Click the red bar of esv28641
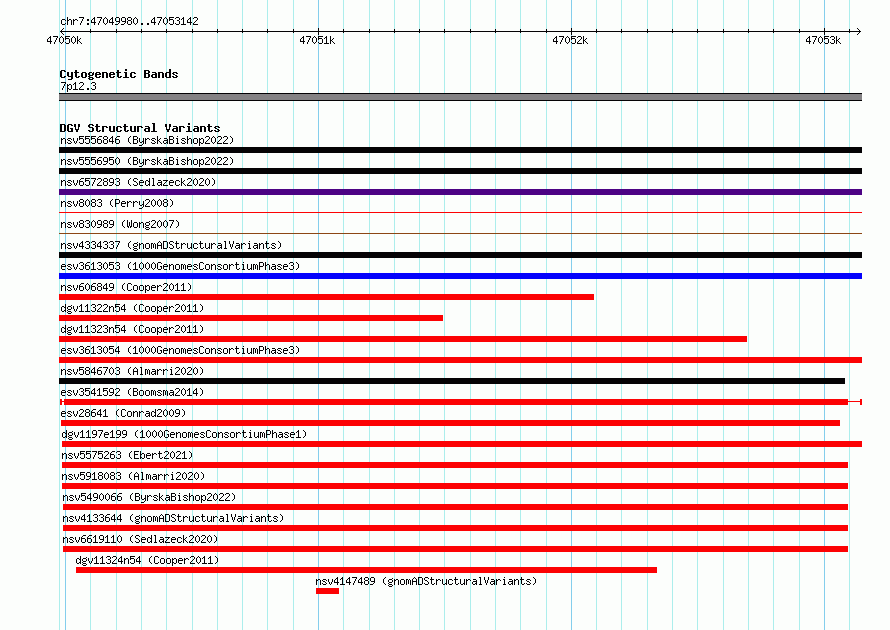Image resolution: width=890 pixels, height=630 pixels. (x=450, y=423)
